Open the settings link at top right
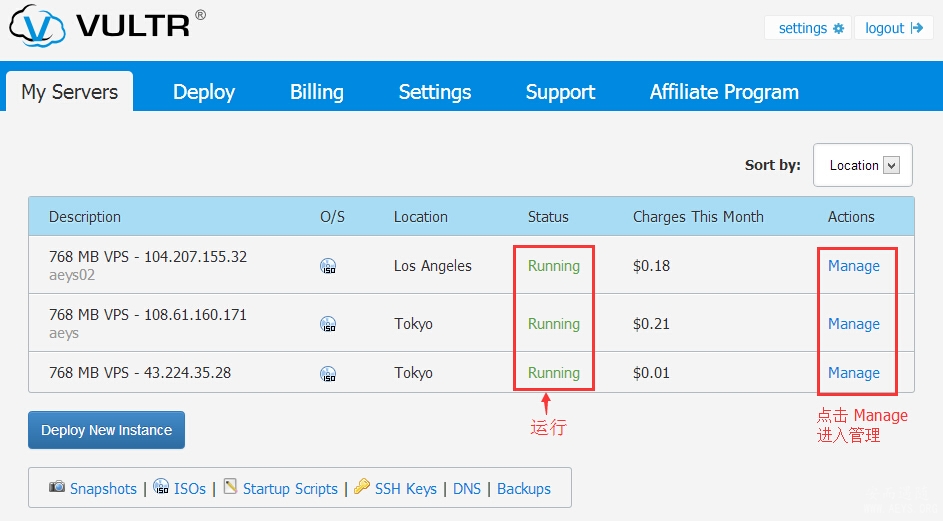This screenshot has height=521, width=943. point(808,28)
